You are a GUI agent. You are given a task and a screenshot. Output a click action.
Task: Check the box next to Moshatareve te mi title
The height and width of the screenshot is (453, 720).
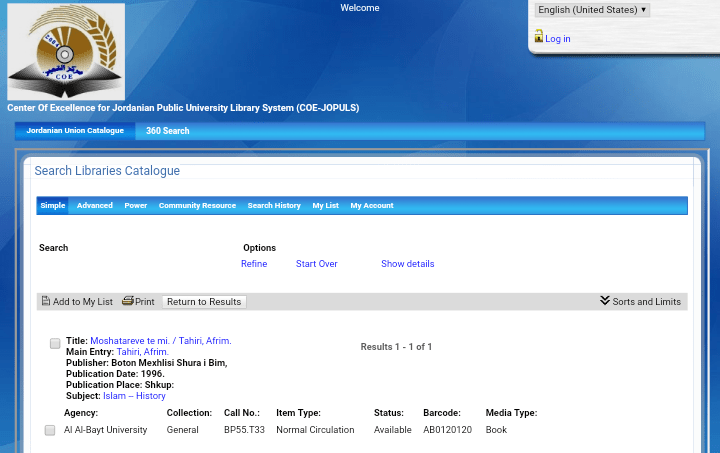[x=55, y=343]
